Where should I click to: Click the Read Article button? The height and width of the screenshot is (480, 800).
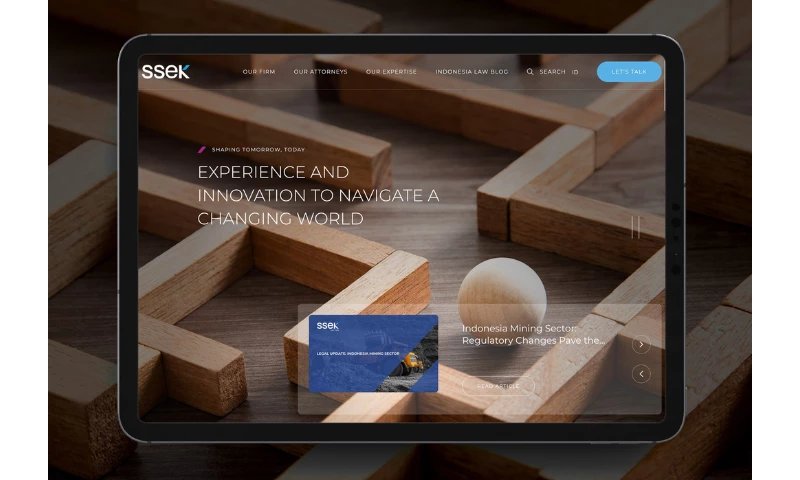pyautogui.click(x=498, y=386)
